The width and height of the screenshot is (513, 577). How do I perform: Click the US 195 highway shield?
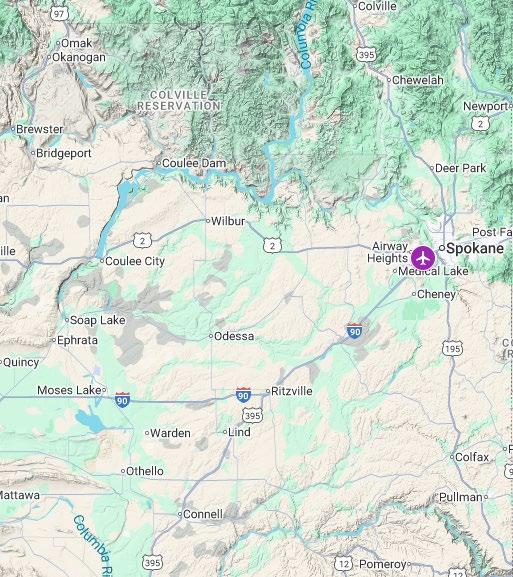click(453, 348)
